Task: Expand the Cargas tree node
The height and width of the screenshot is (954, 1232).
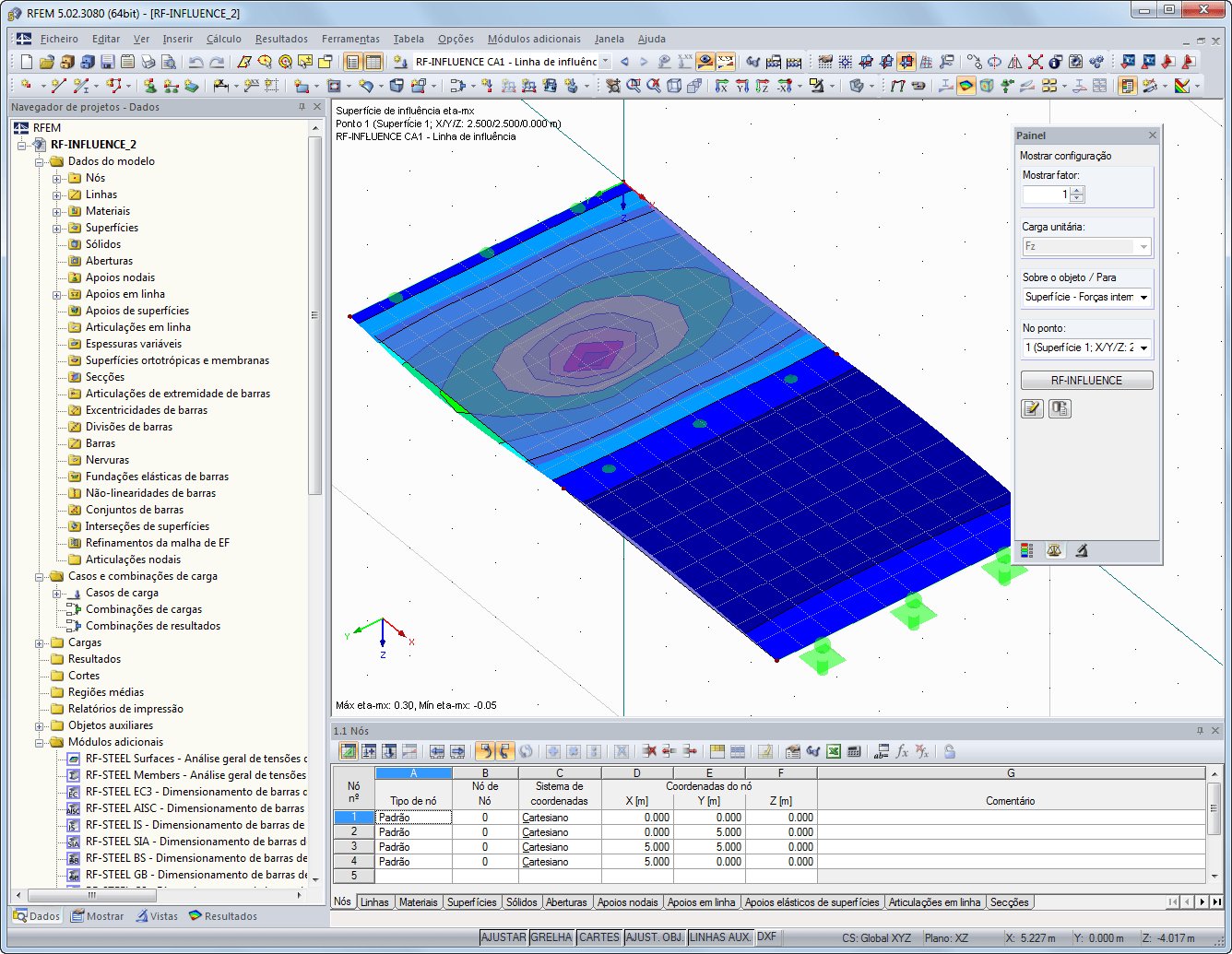Action: click(40, 642)
